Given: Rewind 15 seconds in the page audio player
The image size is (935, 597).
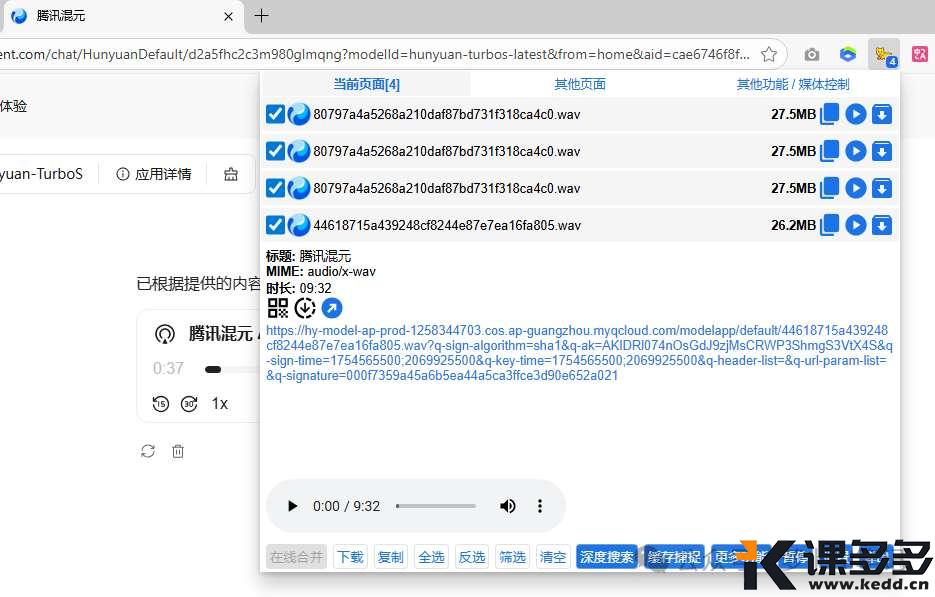Looking at the screenshot, I should [160, 404].
